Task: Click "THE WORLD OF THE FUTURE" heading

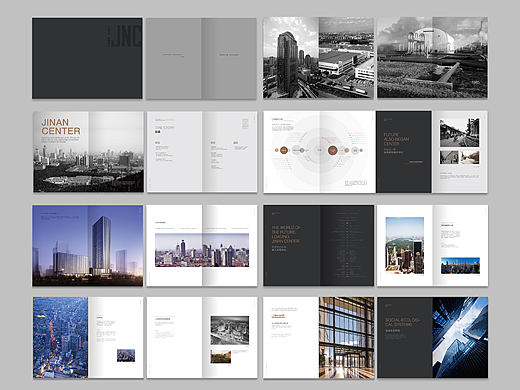Action: [286, 234]
